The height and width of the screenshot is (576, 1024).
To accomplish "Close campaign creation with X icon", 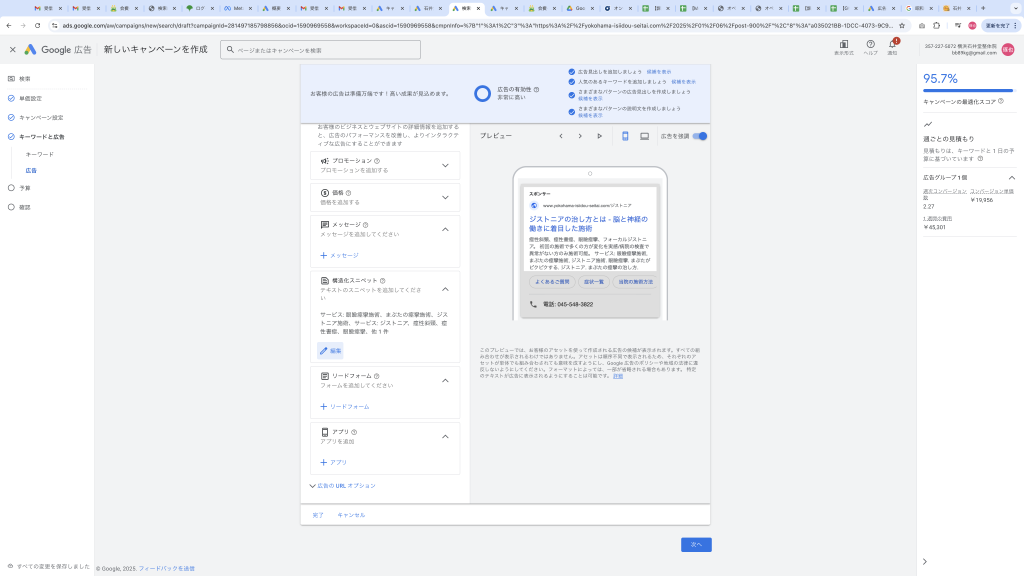I will [13, 49].
